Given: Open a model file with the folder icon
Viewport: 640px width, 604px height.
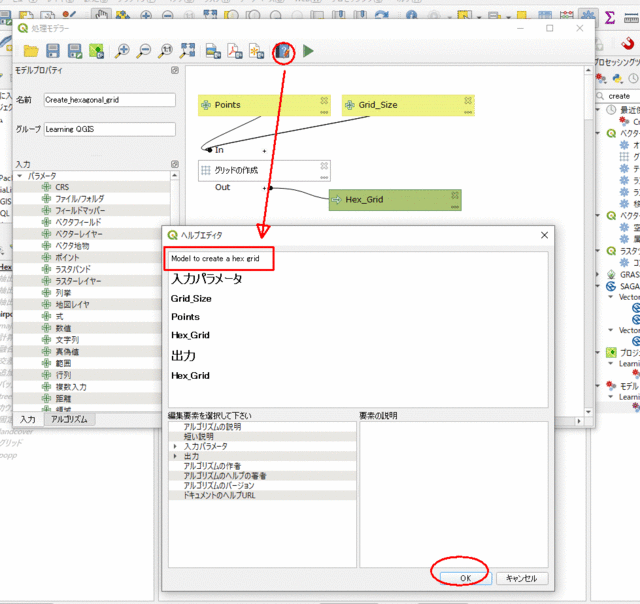Looking at the screenshot, I should coord(31,51).
